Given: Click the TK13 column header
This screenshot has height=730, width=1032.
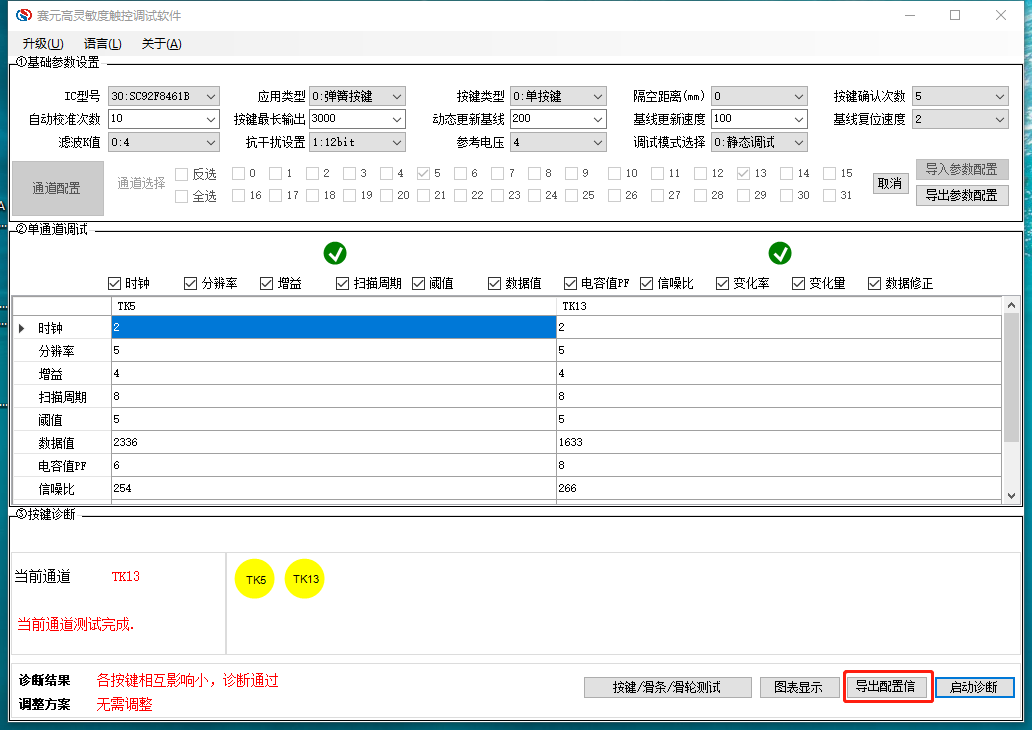Looking at the screenshot, I should pyautogui.click(x=779, y=306).
